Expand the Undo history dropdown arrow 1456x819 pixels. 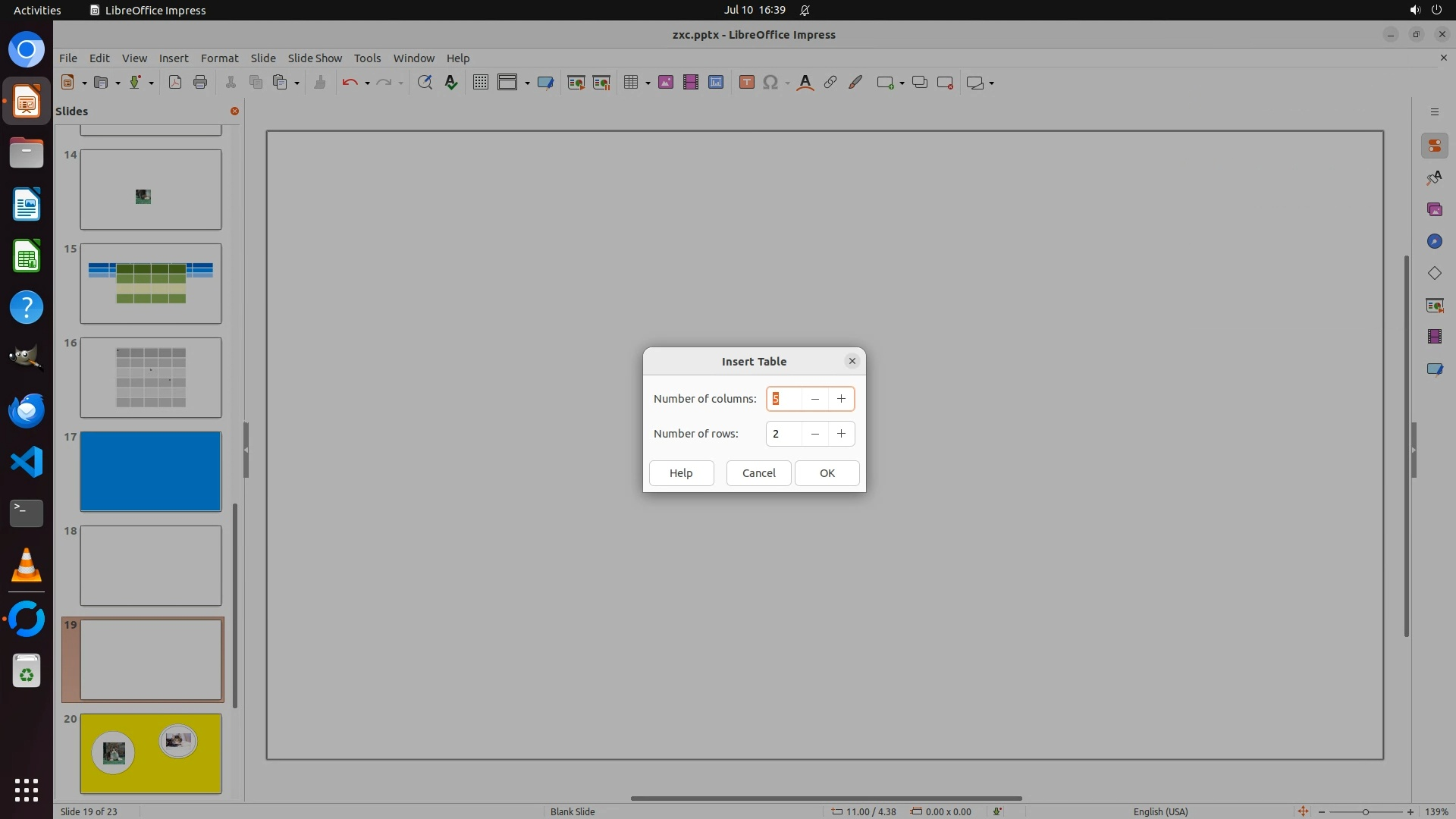pos(367,83)
